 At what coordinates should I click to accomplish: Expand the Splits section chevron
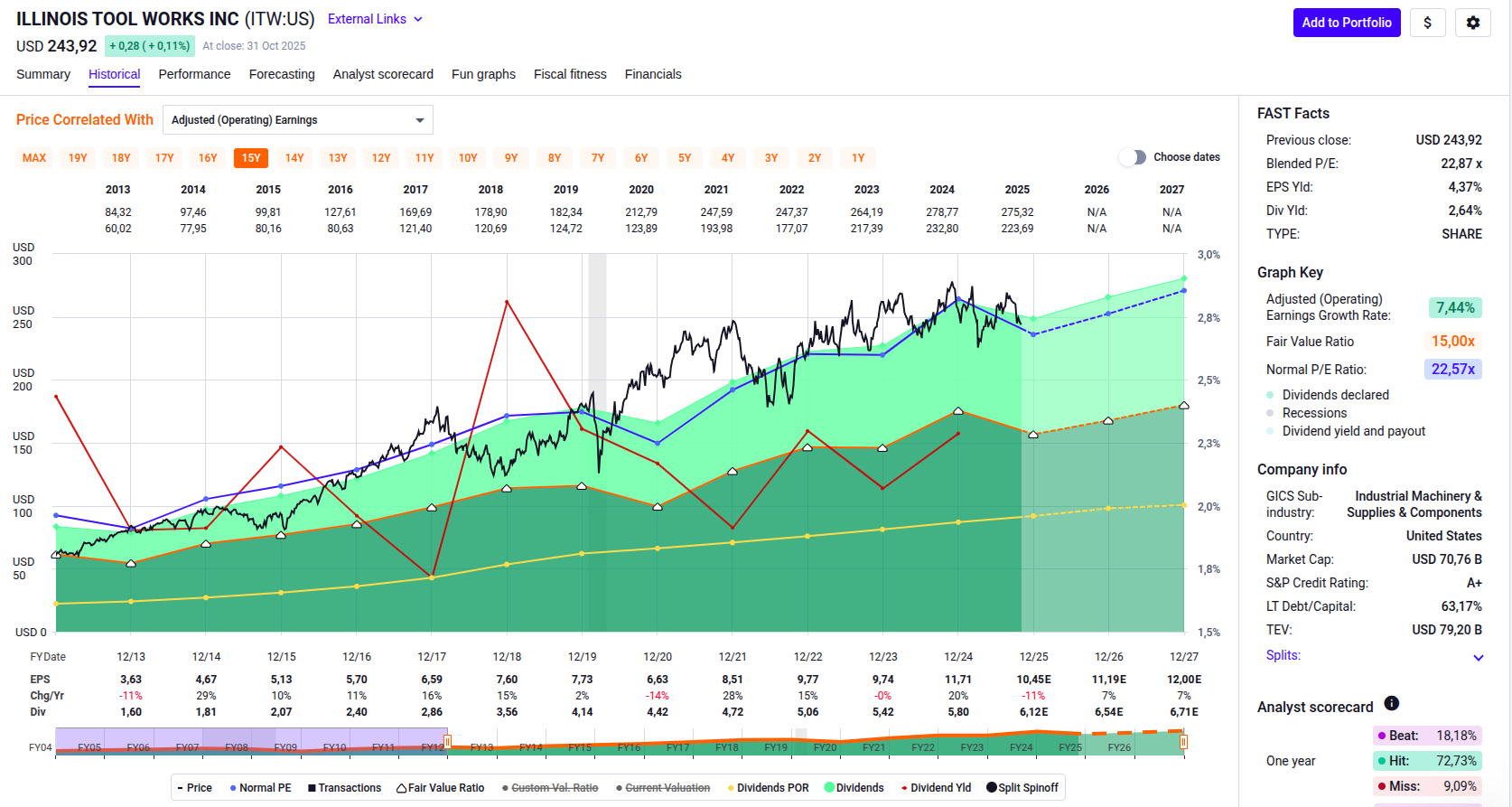coord(1478,657)
